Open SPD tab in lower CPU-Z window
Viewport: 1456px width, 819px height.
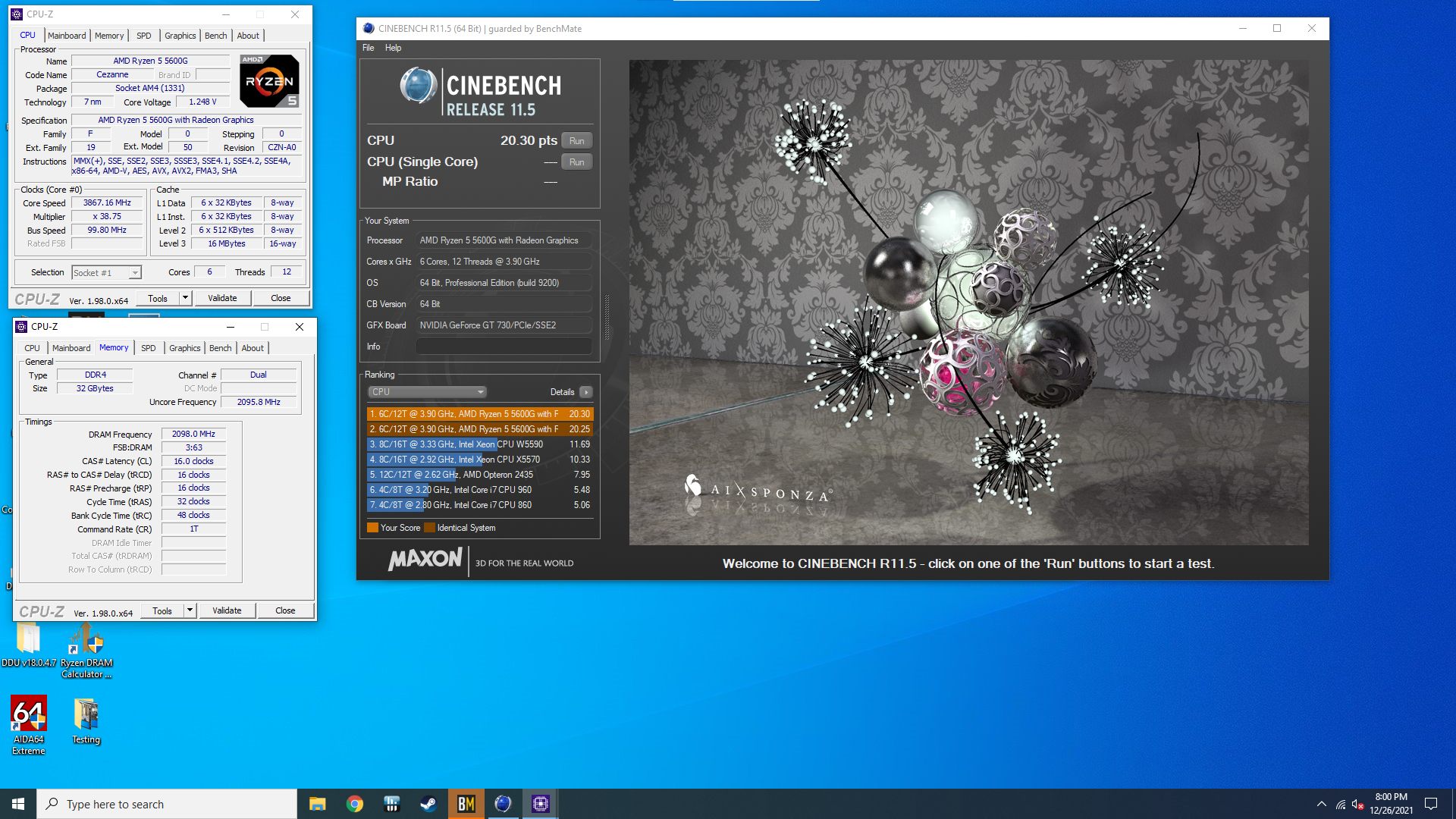[148, 348]
